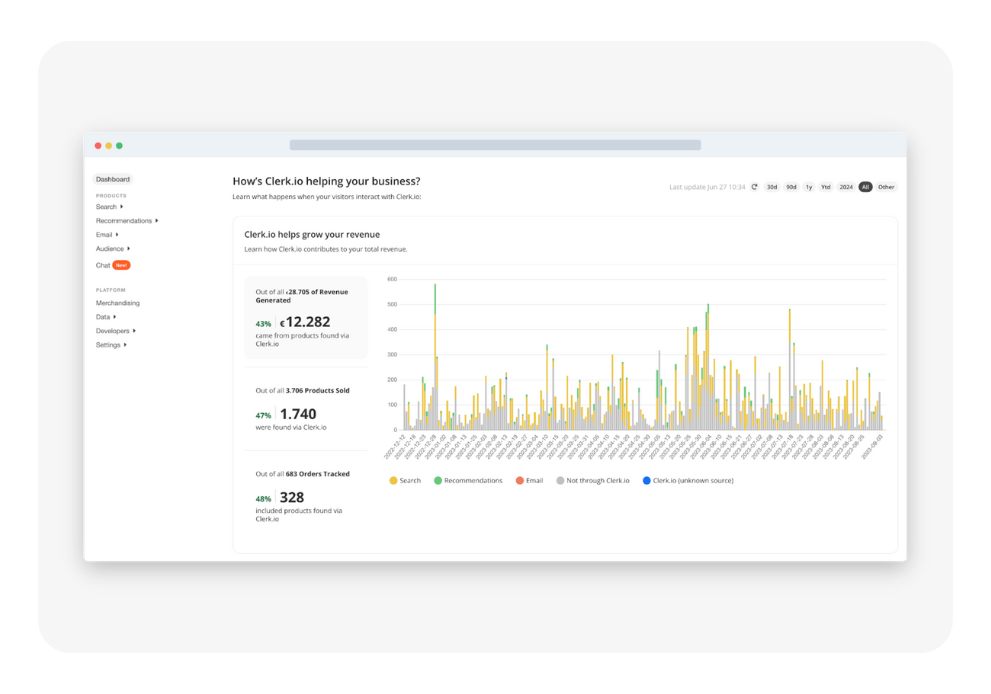
Task: Select Dashboard in the sidebar
Action: point(112,179)
